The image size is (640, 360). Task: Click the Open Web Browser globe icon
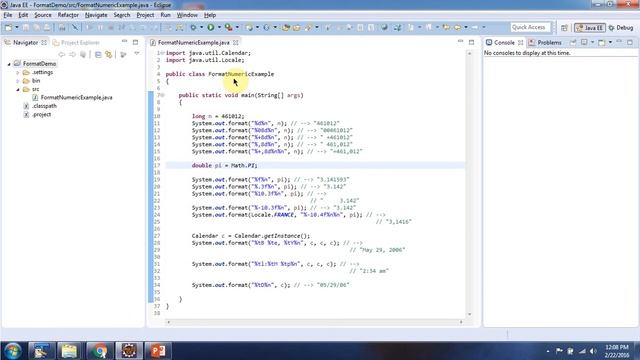384,27
